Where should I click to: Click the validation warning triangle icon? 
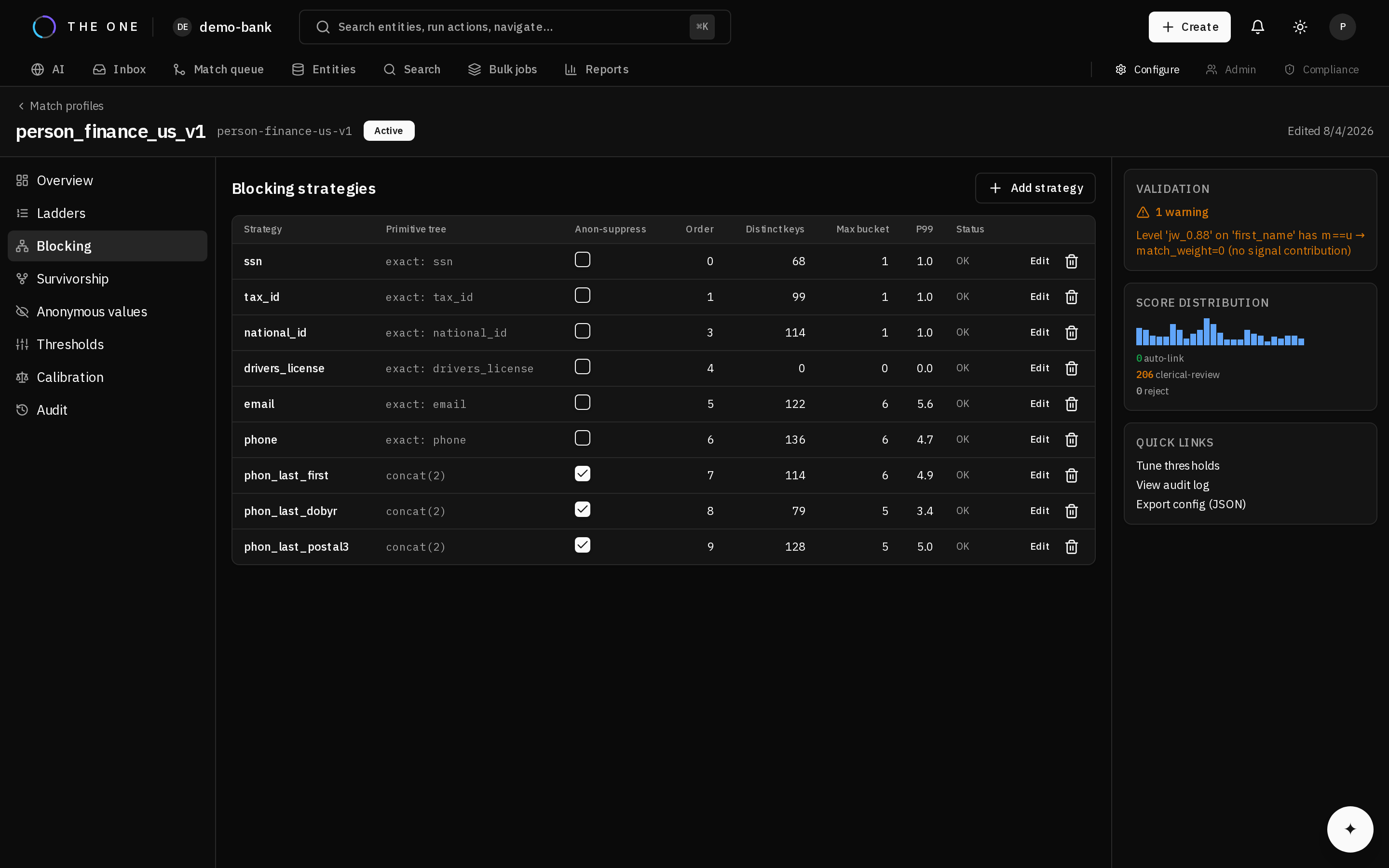(1143, 212)
